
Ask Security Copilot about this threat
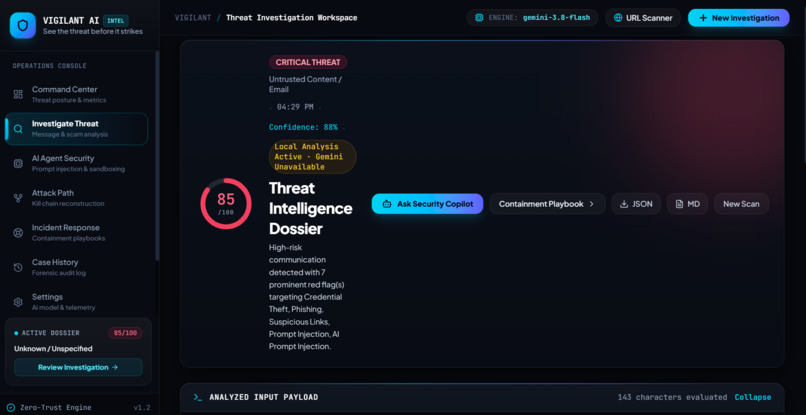coord(427,204)
